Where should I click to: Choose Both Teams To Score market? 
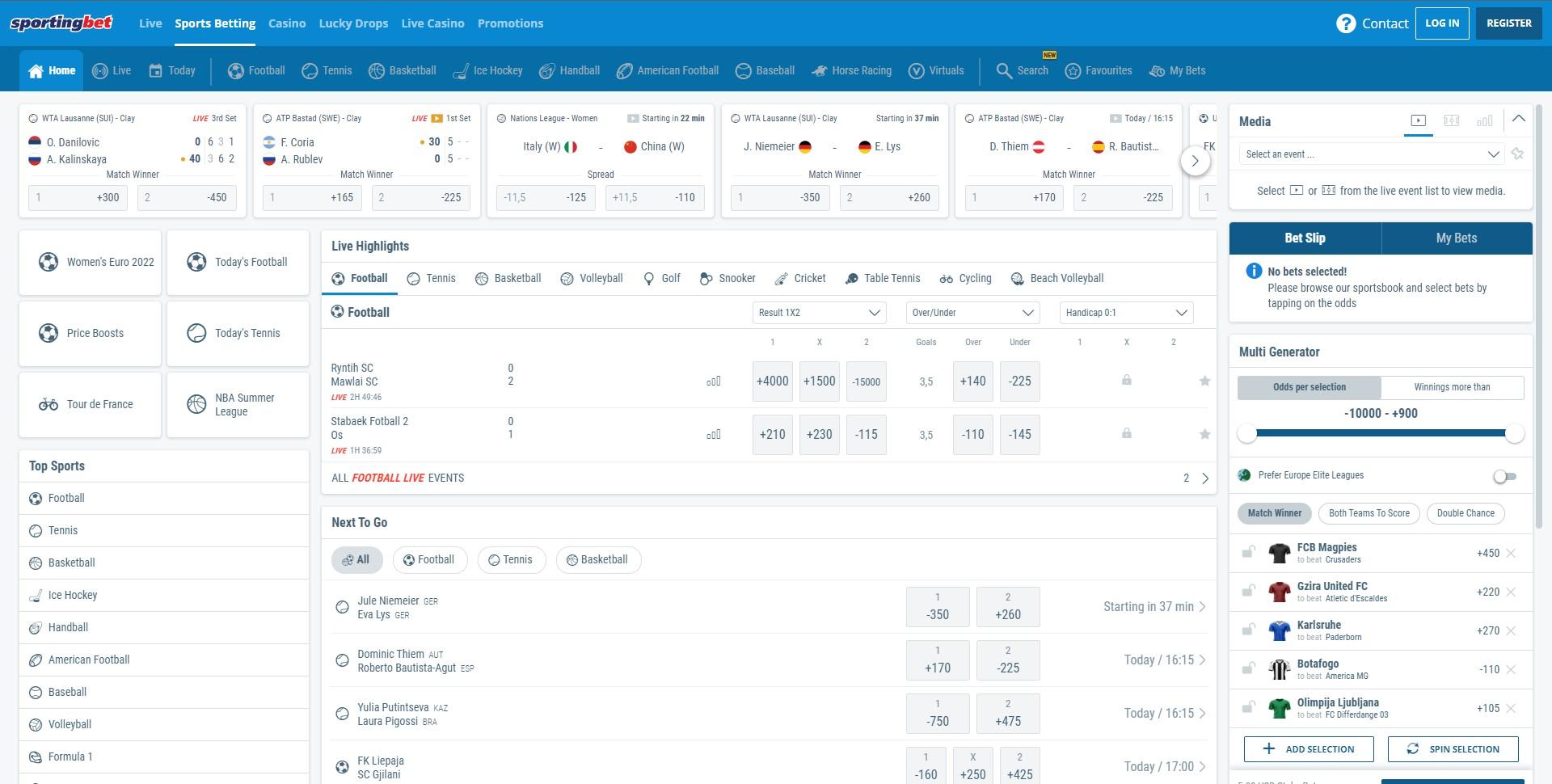(x=1369, y=513)
